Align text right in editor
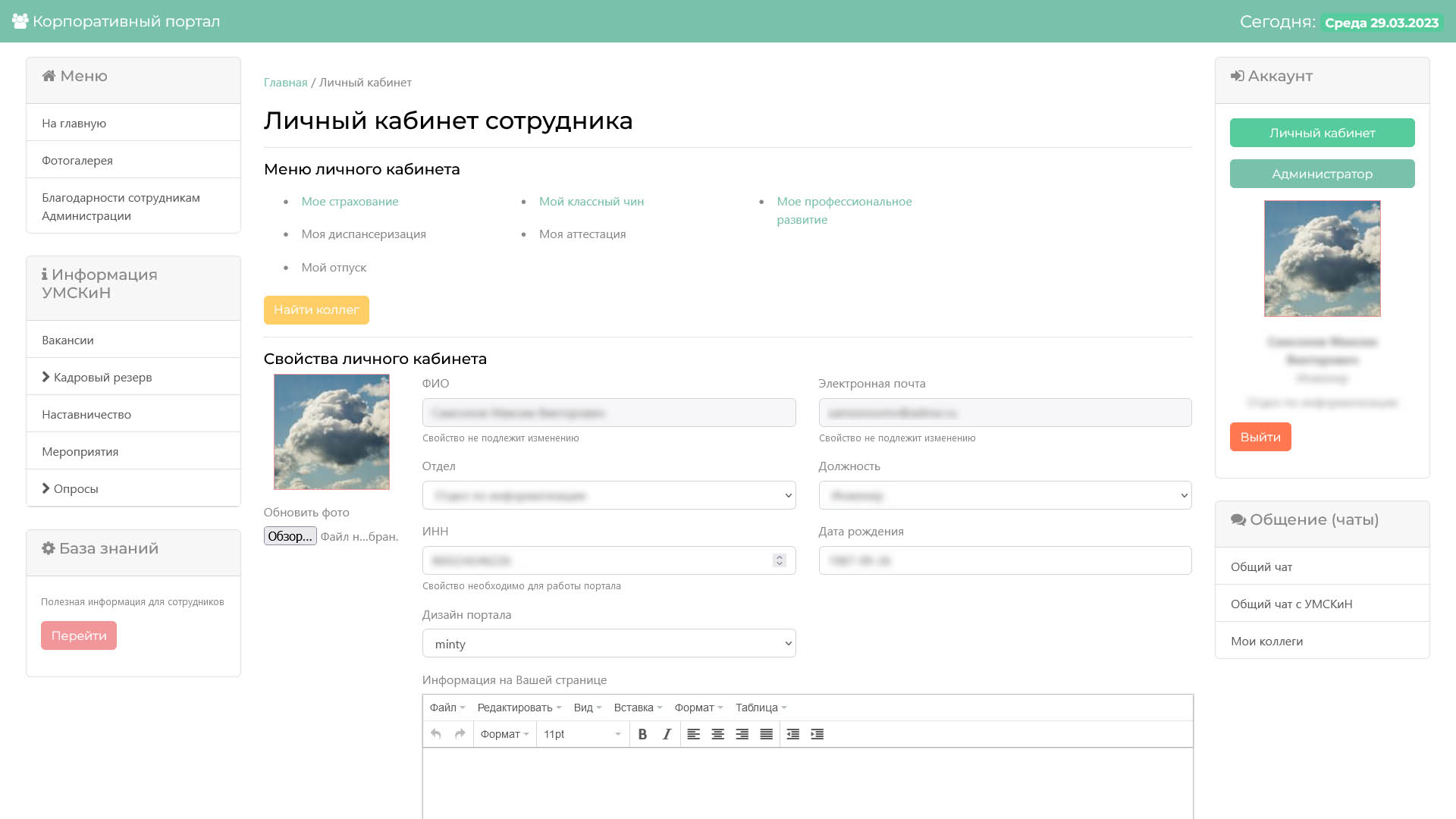Screen dimensions: 1456x819 [742, 734]
